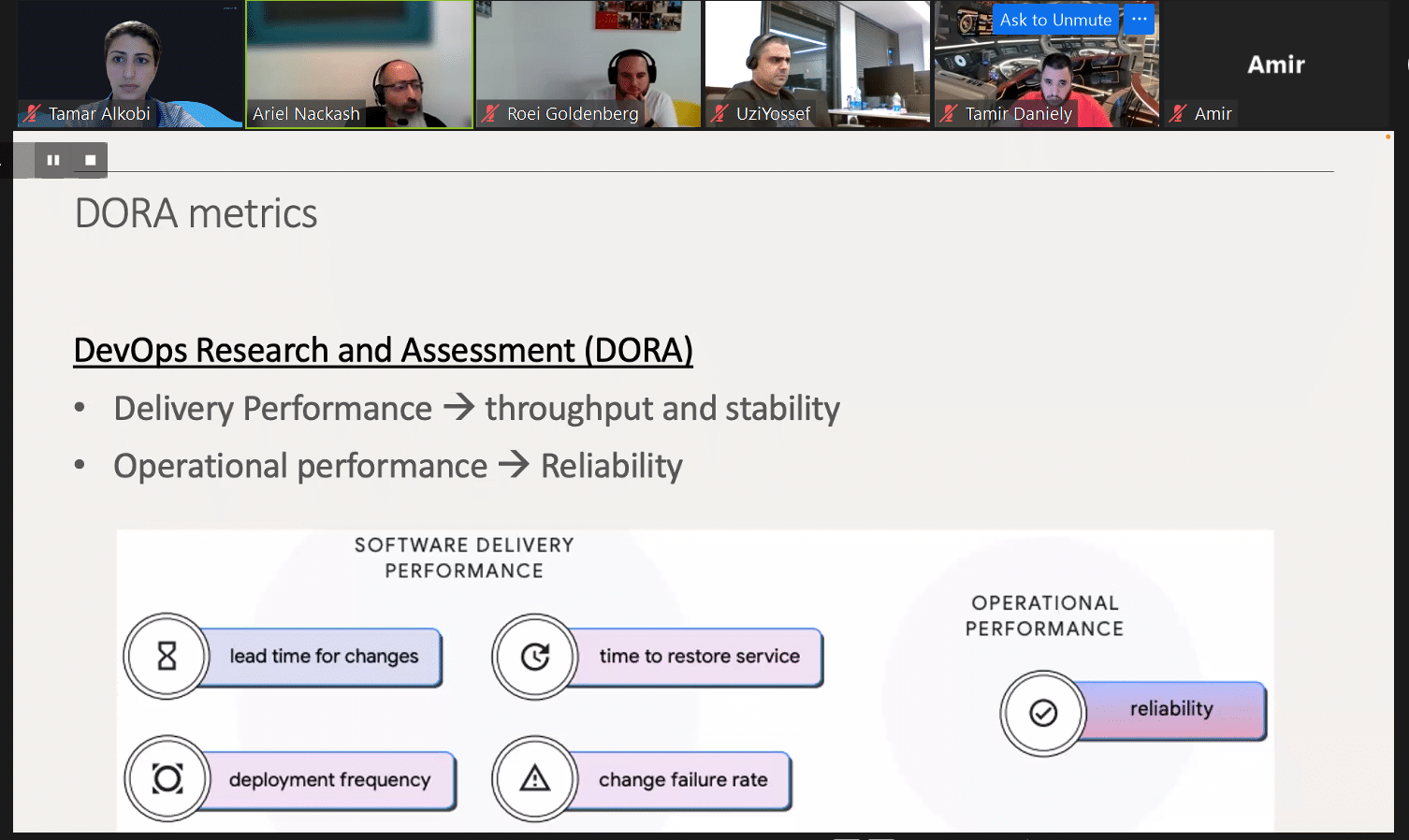Select Tamar Alkobi's video thumbnail
This screenshot has width=1409, height=840.
pyautogui.click(x=130, y=64)
